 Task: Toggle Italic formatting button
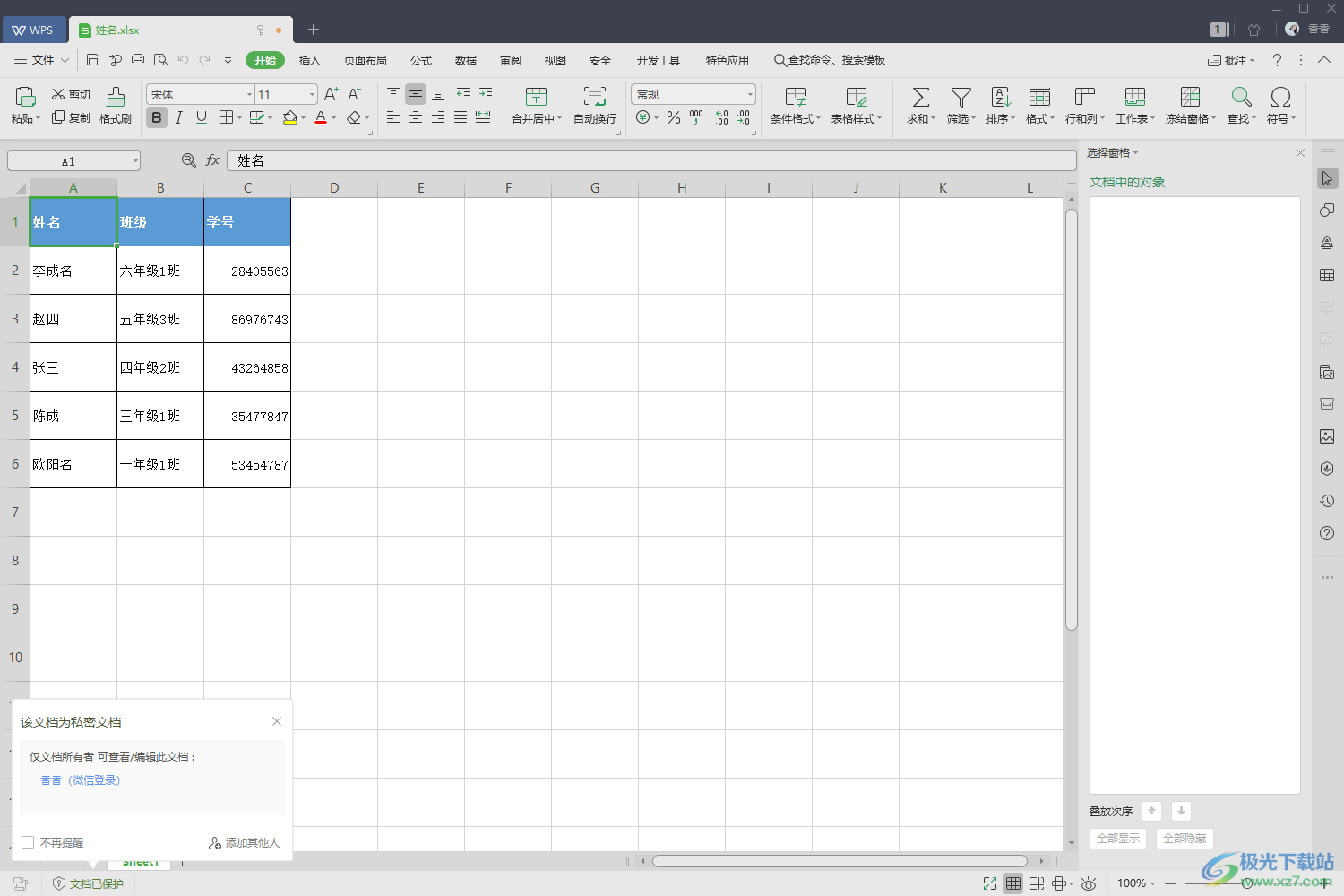(179, 117)
